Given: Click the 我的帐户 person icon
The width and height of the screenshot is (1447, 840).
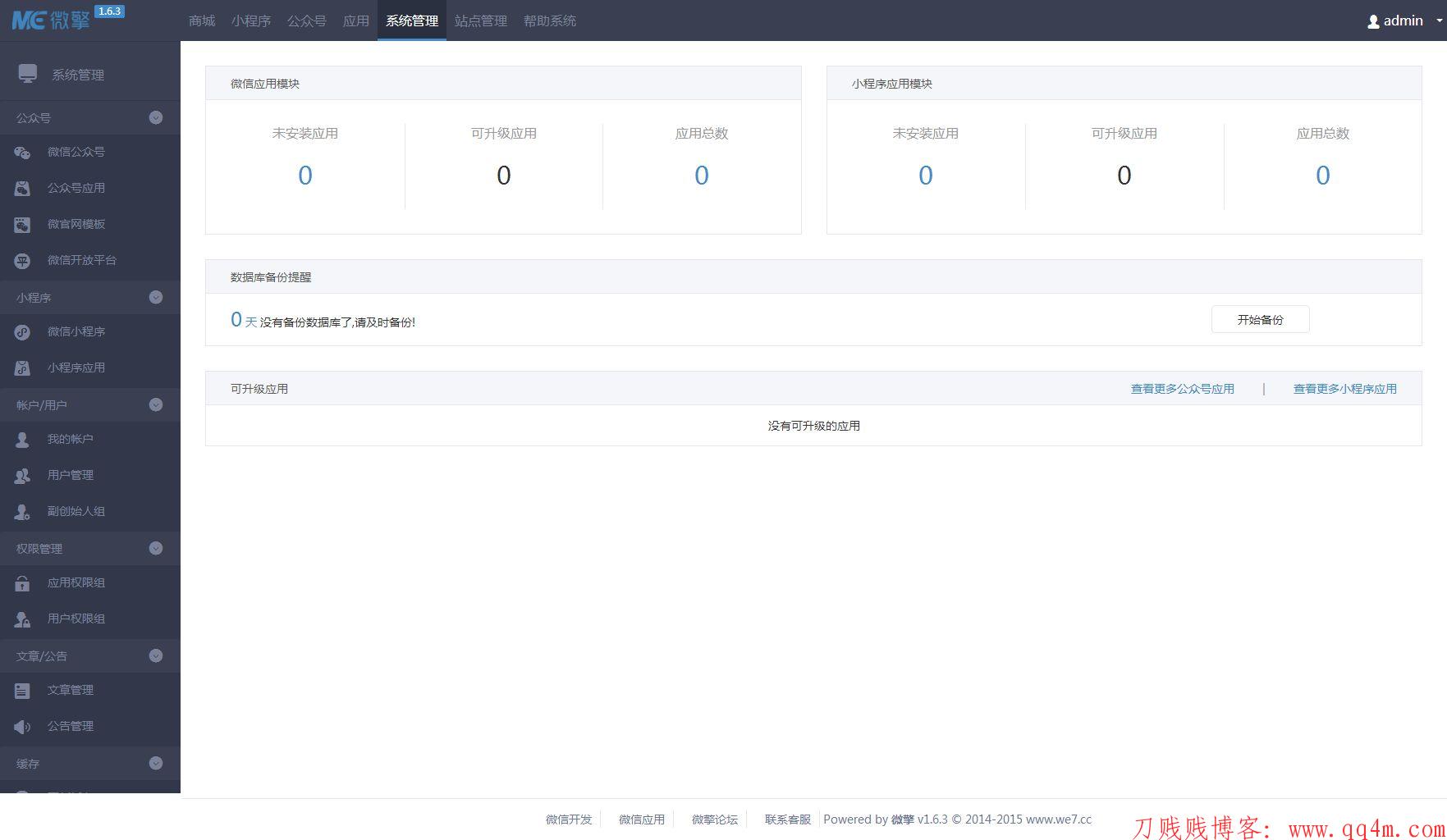Looking at the screenshot, I should (x=22, y=440).
